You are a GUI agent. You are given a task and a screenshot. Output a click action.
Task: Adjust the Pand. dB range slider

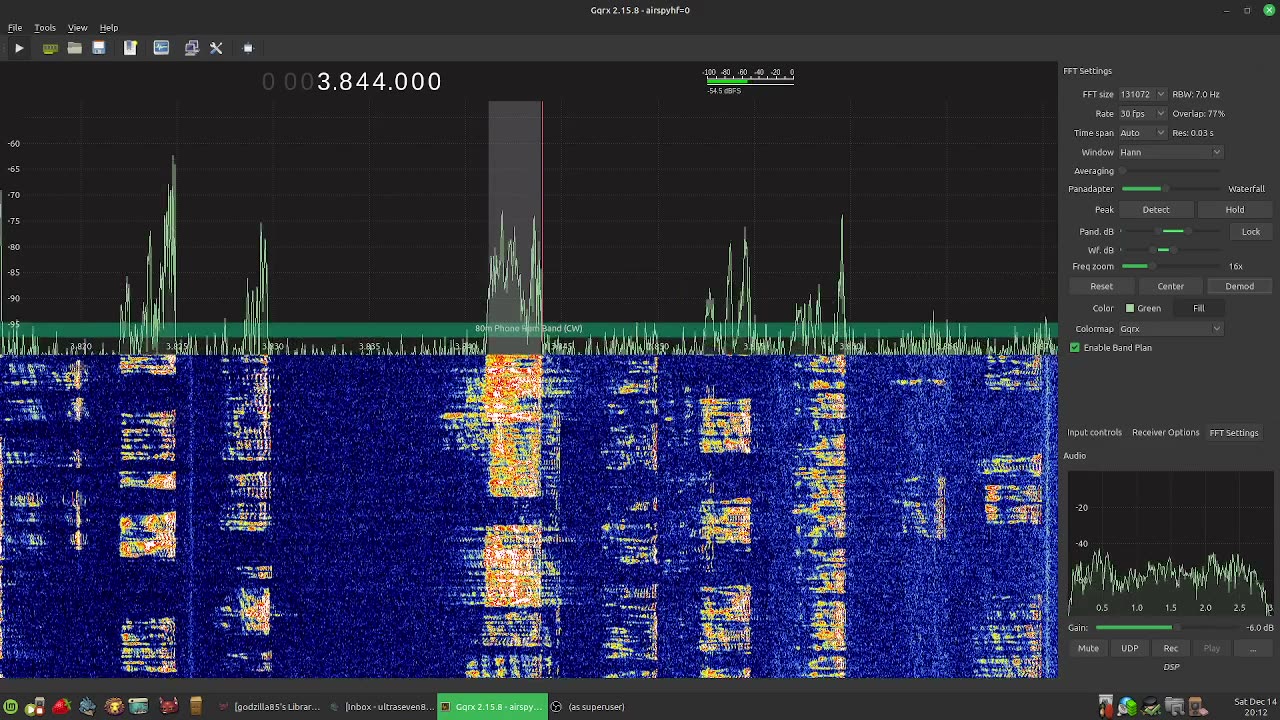click(1170, 232)
